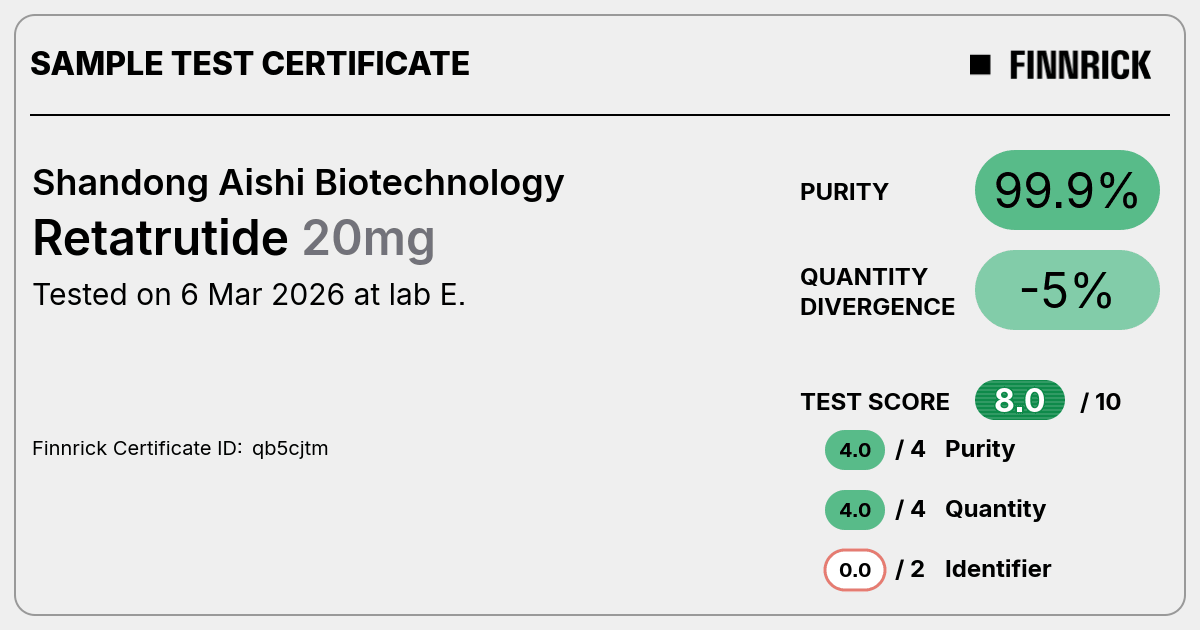This screenshot has height=630, width=1200.
Task: Click the 4.0 Purity score pill
Action: 855,450
